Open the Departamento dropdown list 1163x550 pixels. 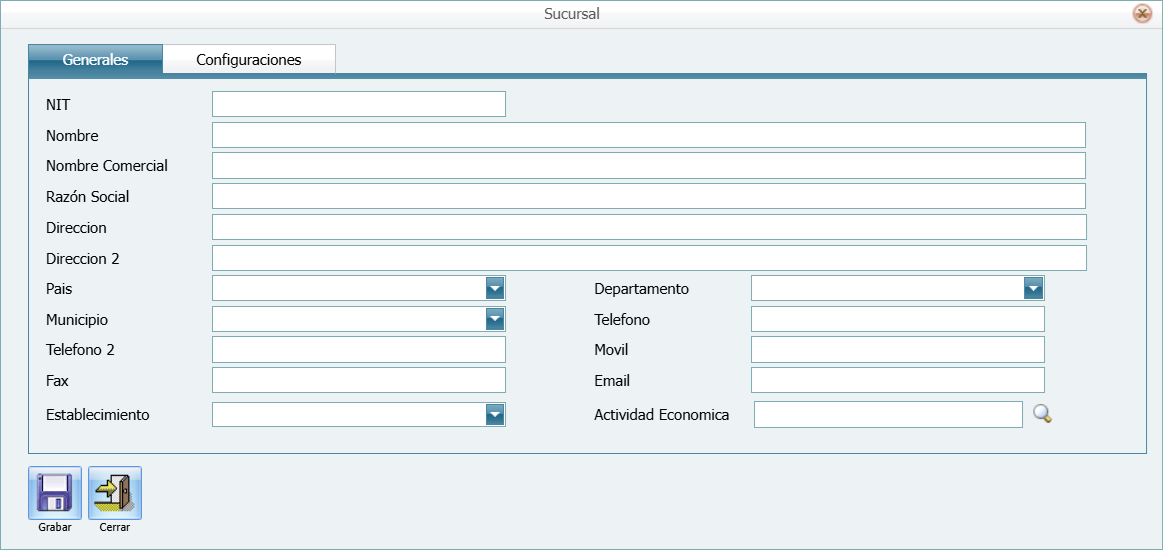1033,289
